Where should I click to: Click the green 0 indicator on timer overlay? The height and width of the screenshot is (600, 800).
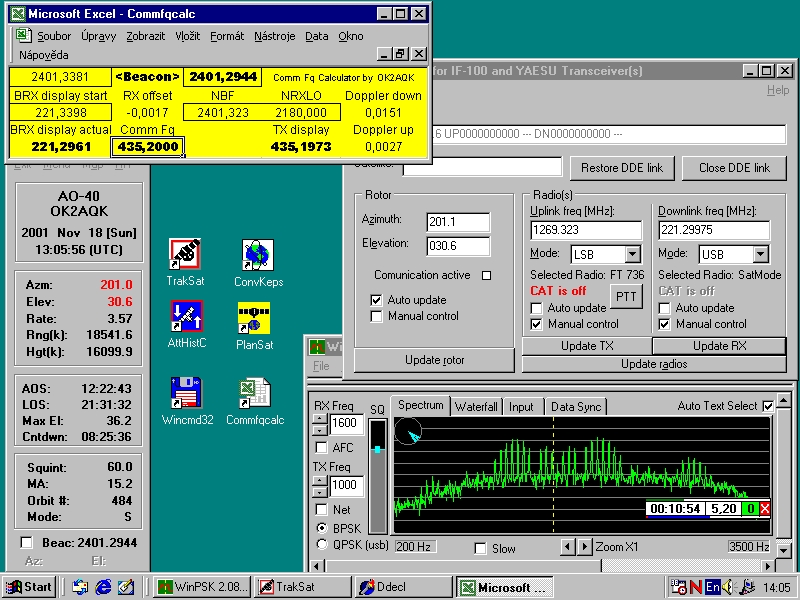[x=751, y=509]
